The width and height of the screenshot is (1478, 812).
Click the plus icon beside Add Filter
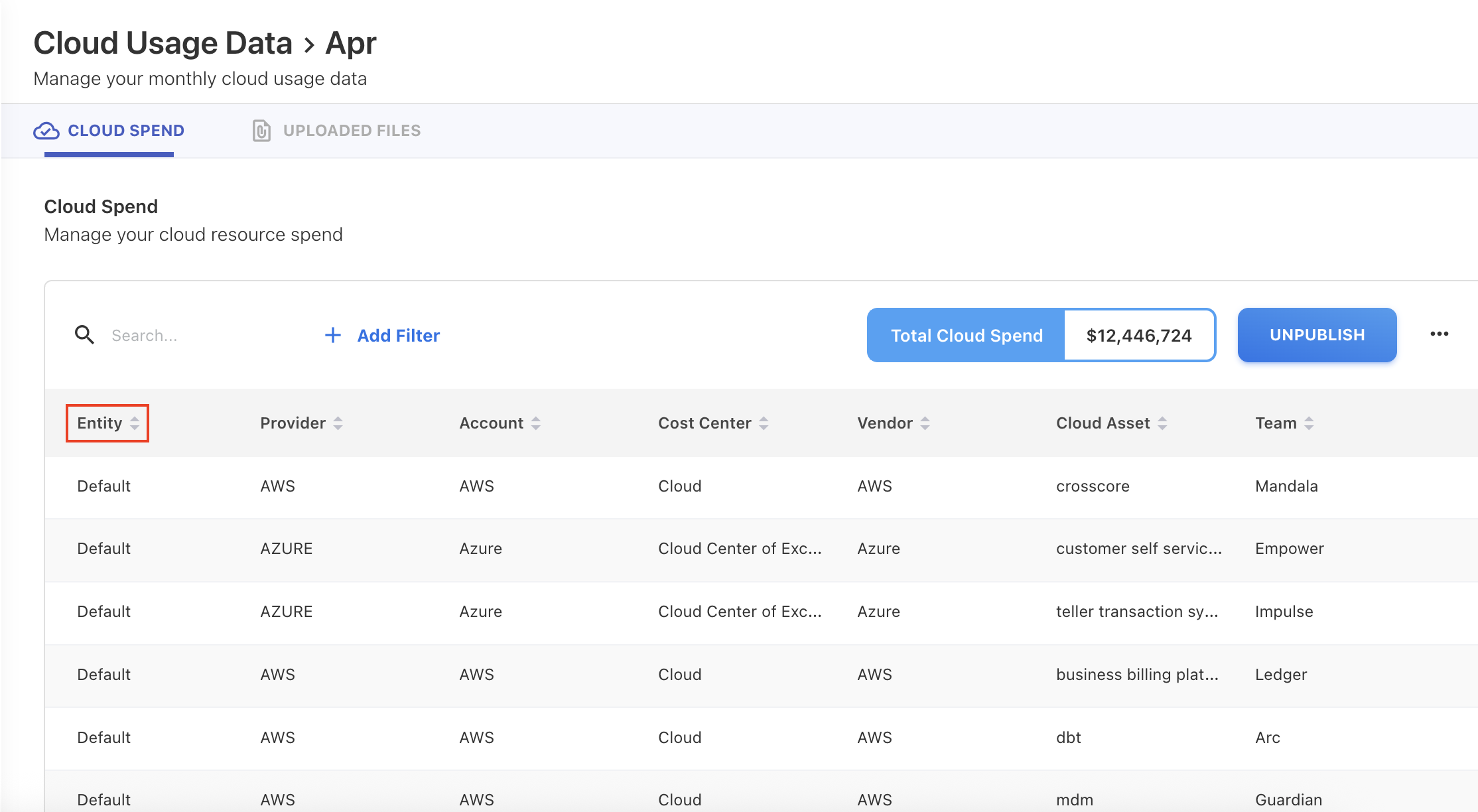click(333, 335)
